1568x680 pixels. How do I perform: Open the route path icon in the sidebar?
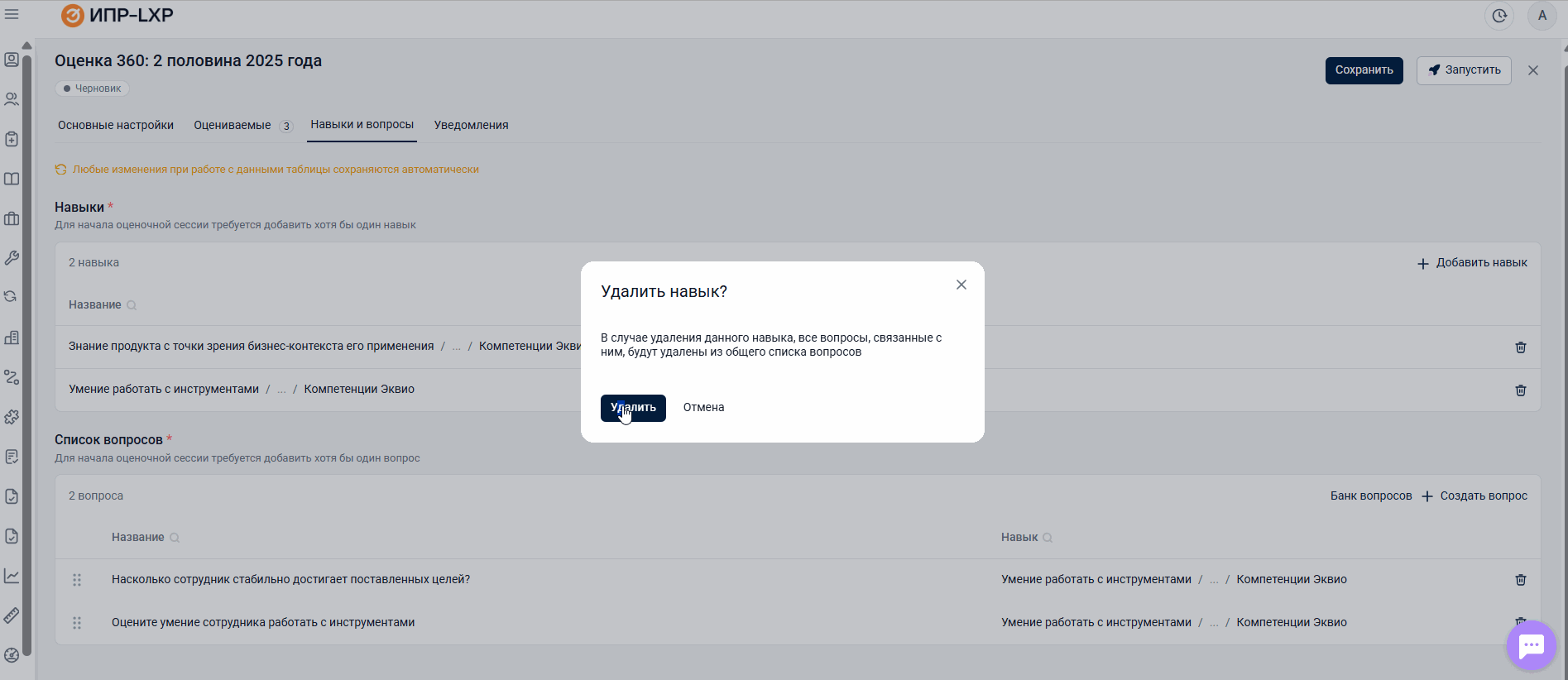click(x=12, y=377)
